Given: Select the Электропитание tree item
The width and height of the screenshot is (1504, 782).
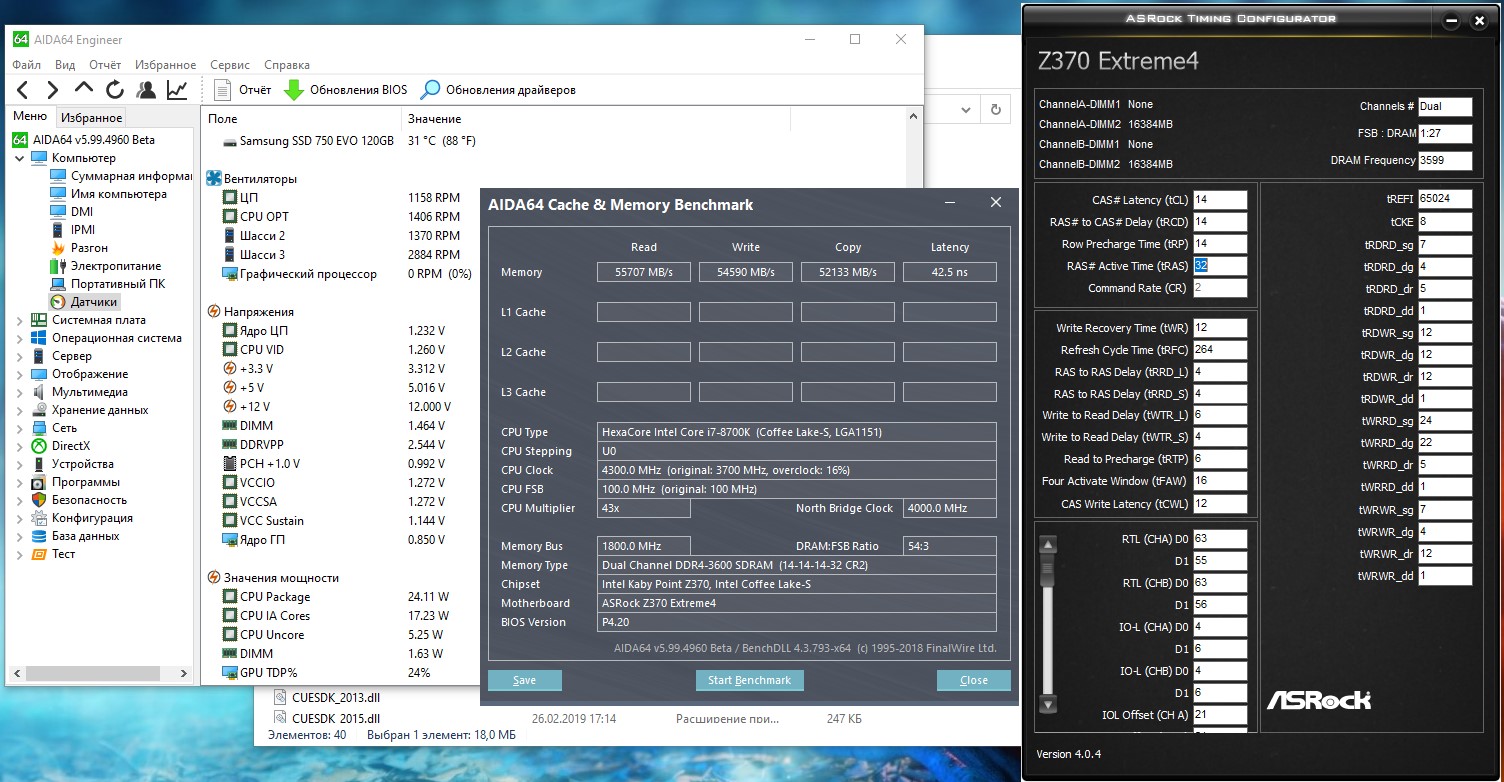Looking at the screenshot, I should [106, 266].
